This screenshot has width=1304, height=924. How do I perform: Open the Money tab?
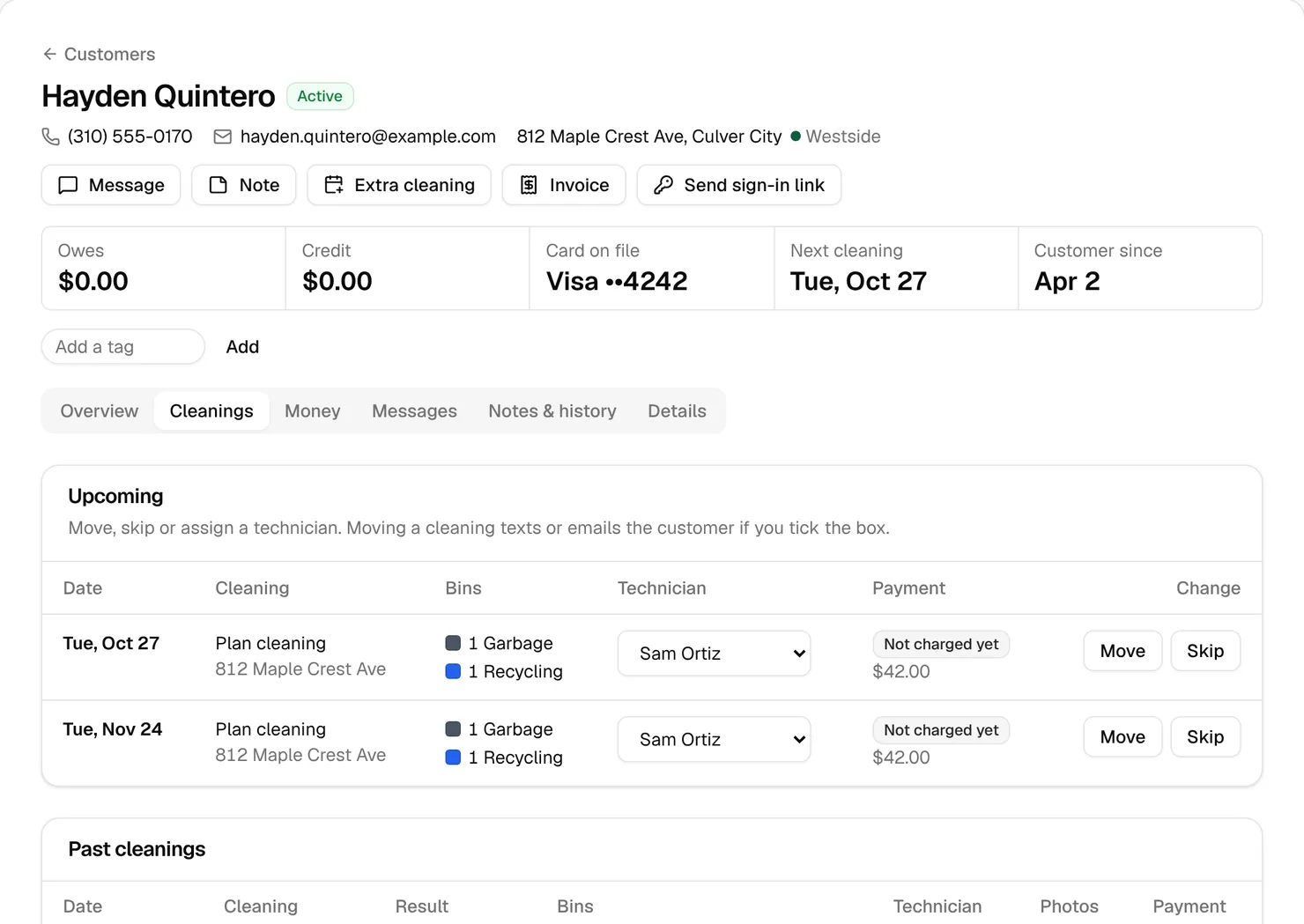[x=313, y=411]
